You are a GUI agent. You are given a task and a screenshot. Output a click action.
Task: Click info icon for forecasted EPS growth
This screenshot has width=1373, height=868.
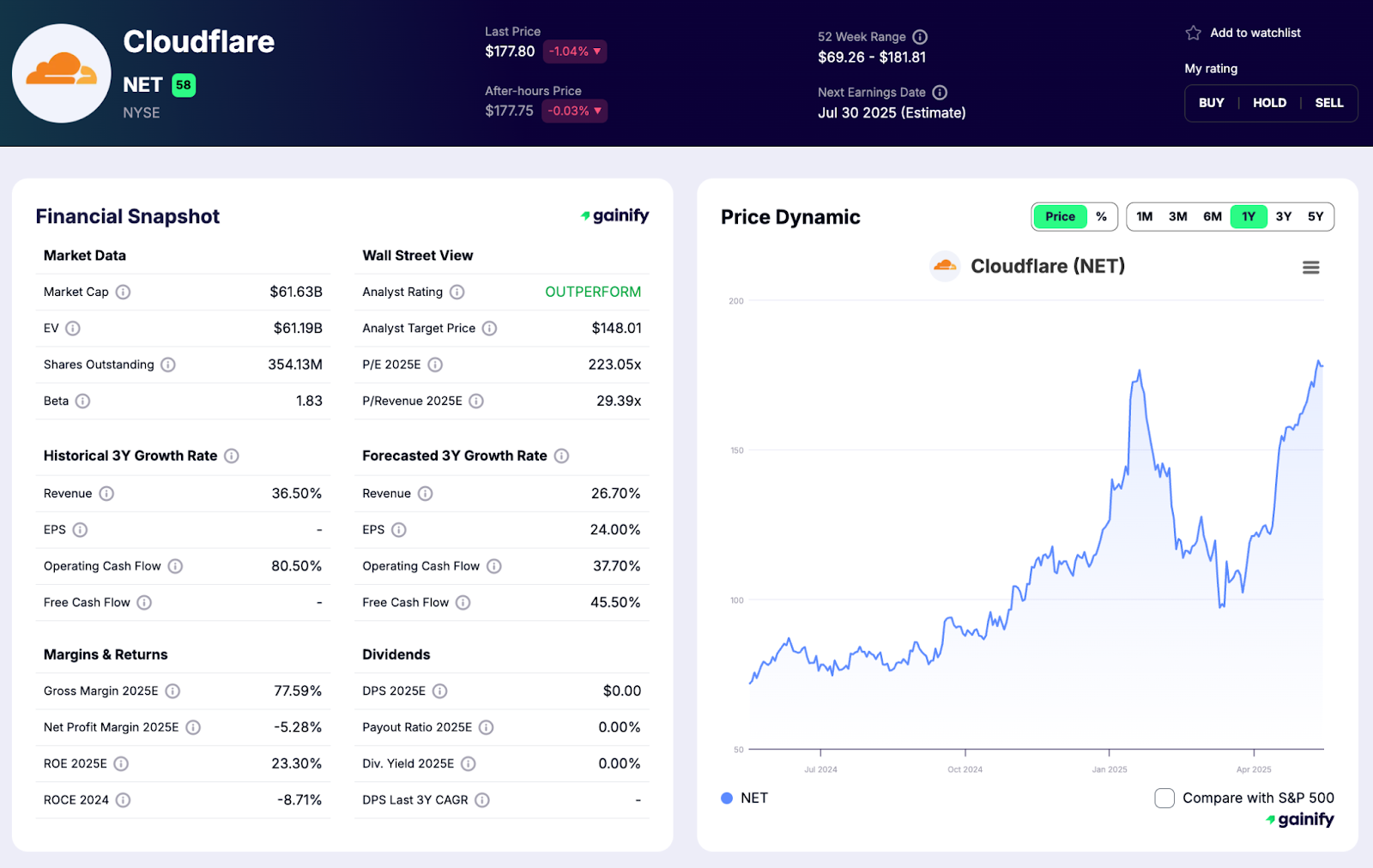[399, 530]
